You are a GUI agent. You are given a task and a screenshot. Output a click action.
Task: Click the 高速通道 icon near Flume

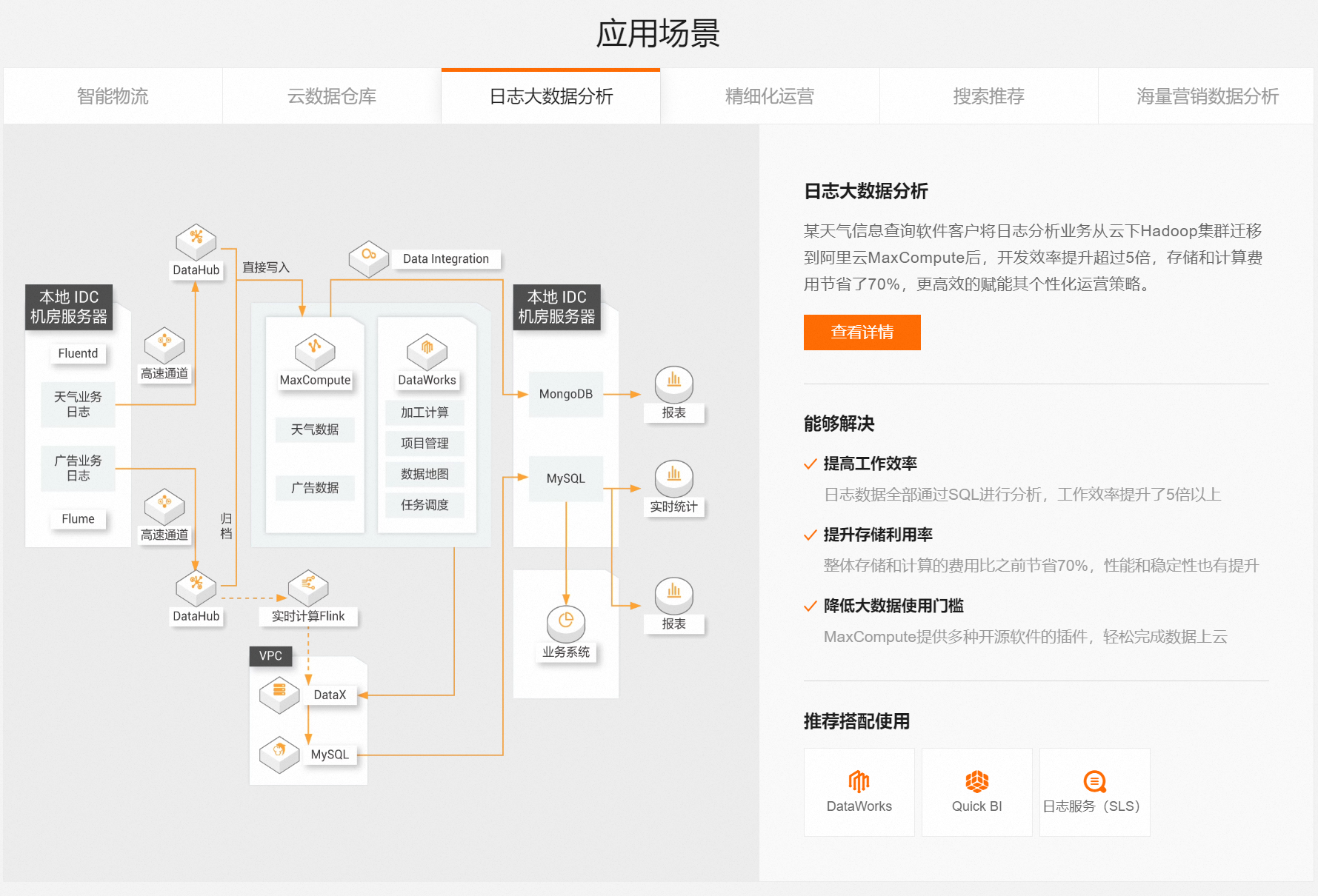click(x=164, y=506)
